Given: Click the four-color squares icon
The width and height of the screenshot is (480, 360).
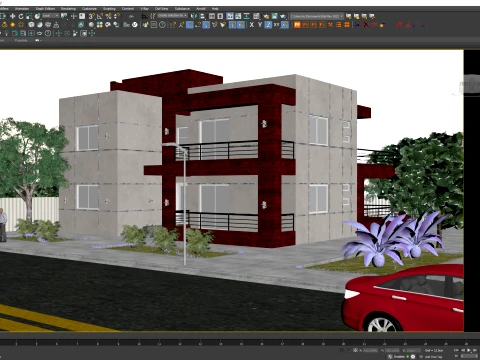Looking at the screenshot, I should [x=100, y=25].
